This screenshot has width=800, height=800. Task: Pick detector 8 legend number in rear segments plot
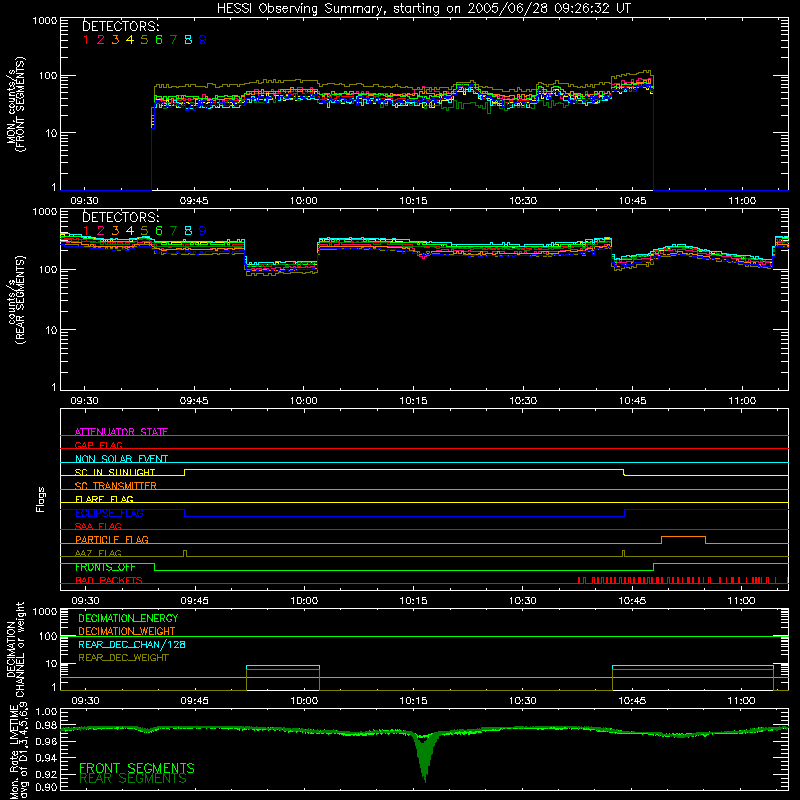coord(188,231)
